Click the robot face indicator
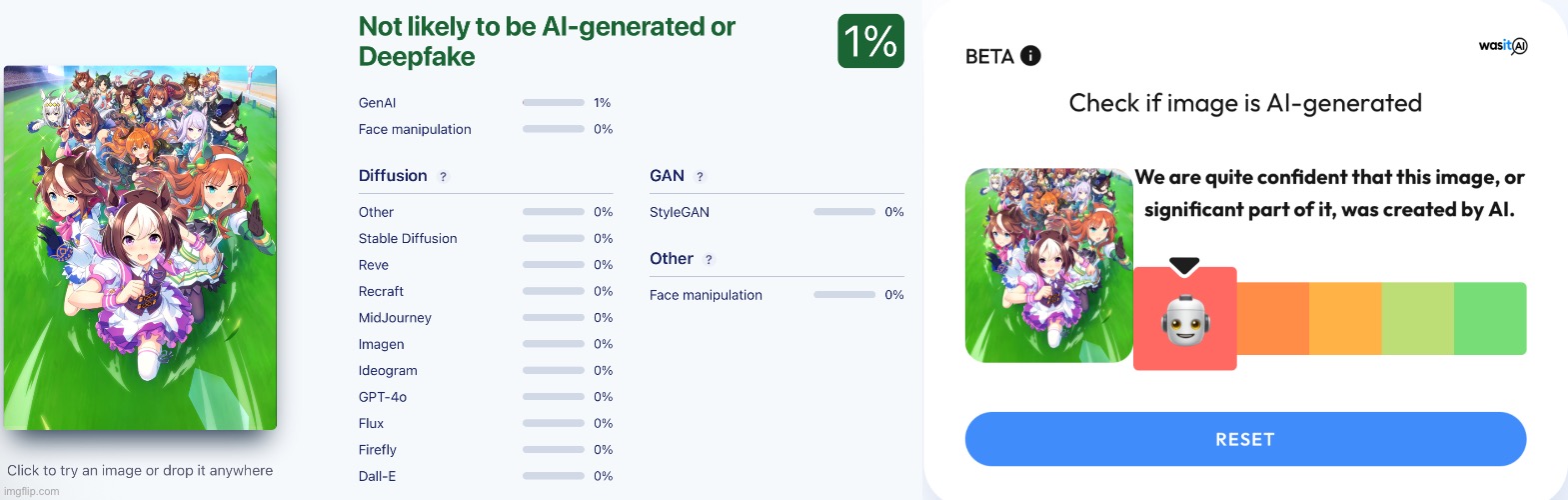Viewport: 1568px width, 500px height. [x=1185, y=320]
